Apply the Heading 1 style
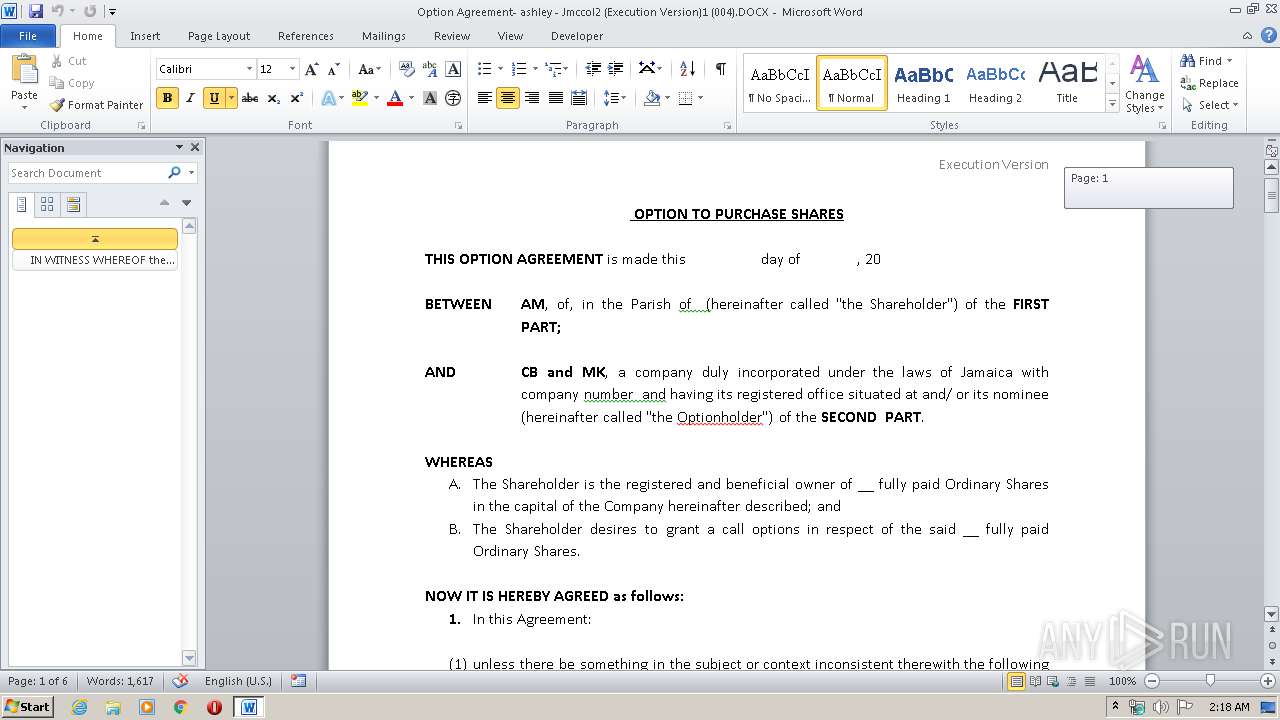This screenshot has width=1280, height=720. click(x=923, y=83)
